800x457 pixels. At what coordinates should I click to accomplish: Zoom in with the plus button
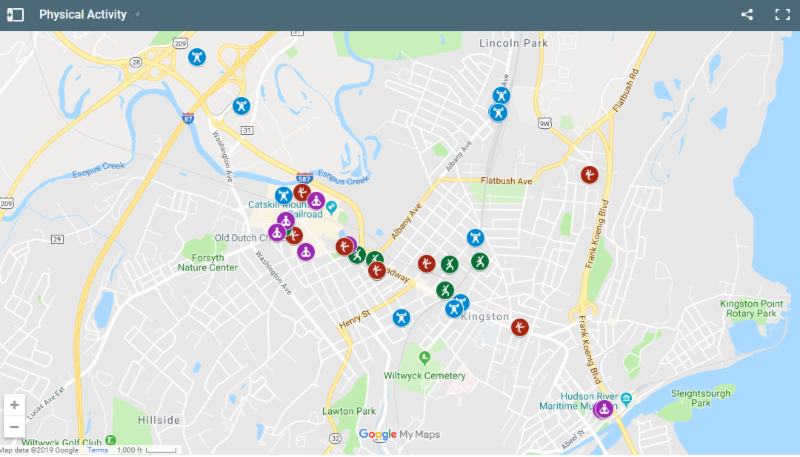[14, 405]
